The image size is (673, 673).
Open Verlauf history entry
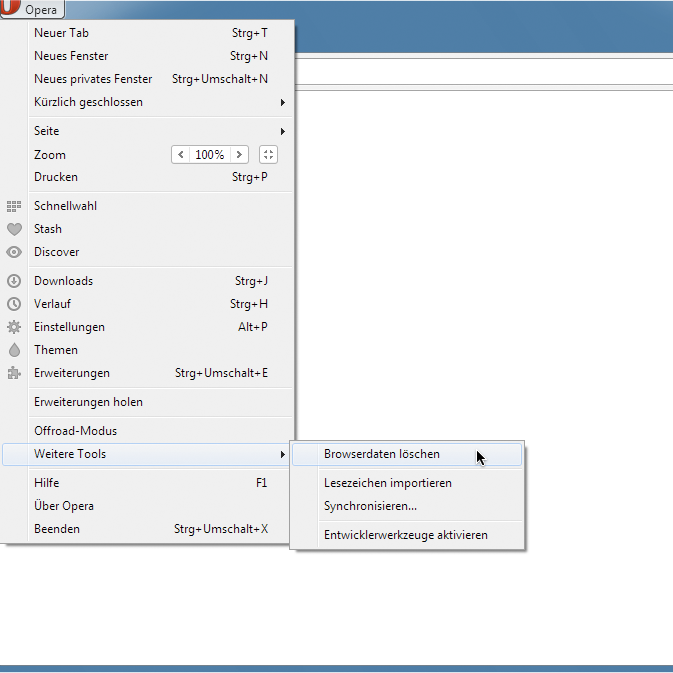(x=148, y=304)
